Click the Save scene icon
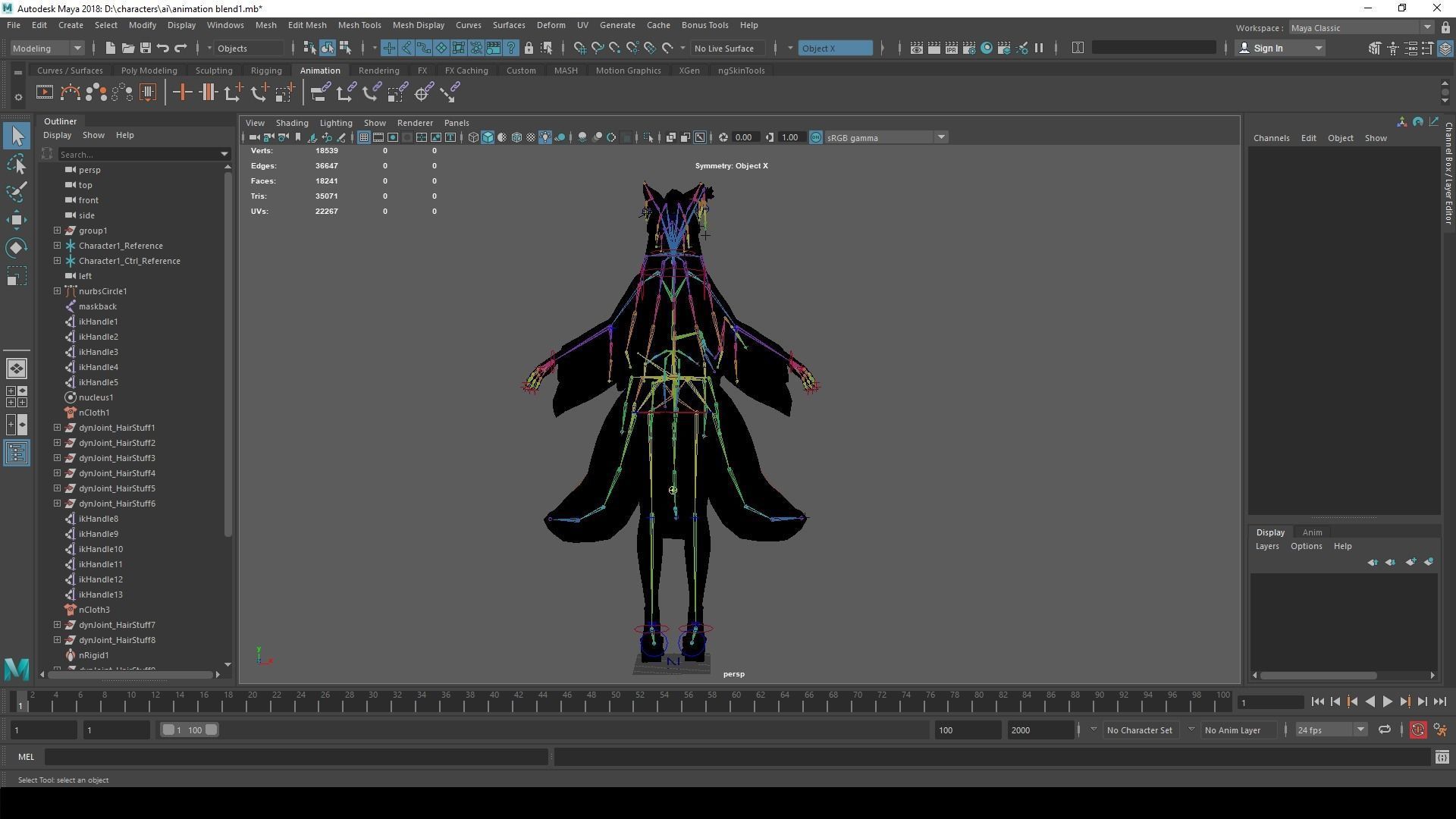The width and height of the screenshot is (1456, 819). (x=146, y=48)
